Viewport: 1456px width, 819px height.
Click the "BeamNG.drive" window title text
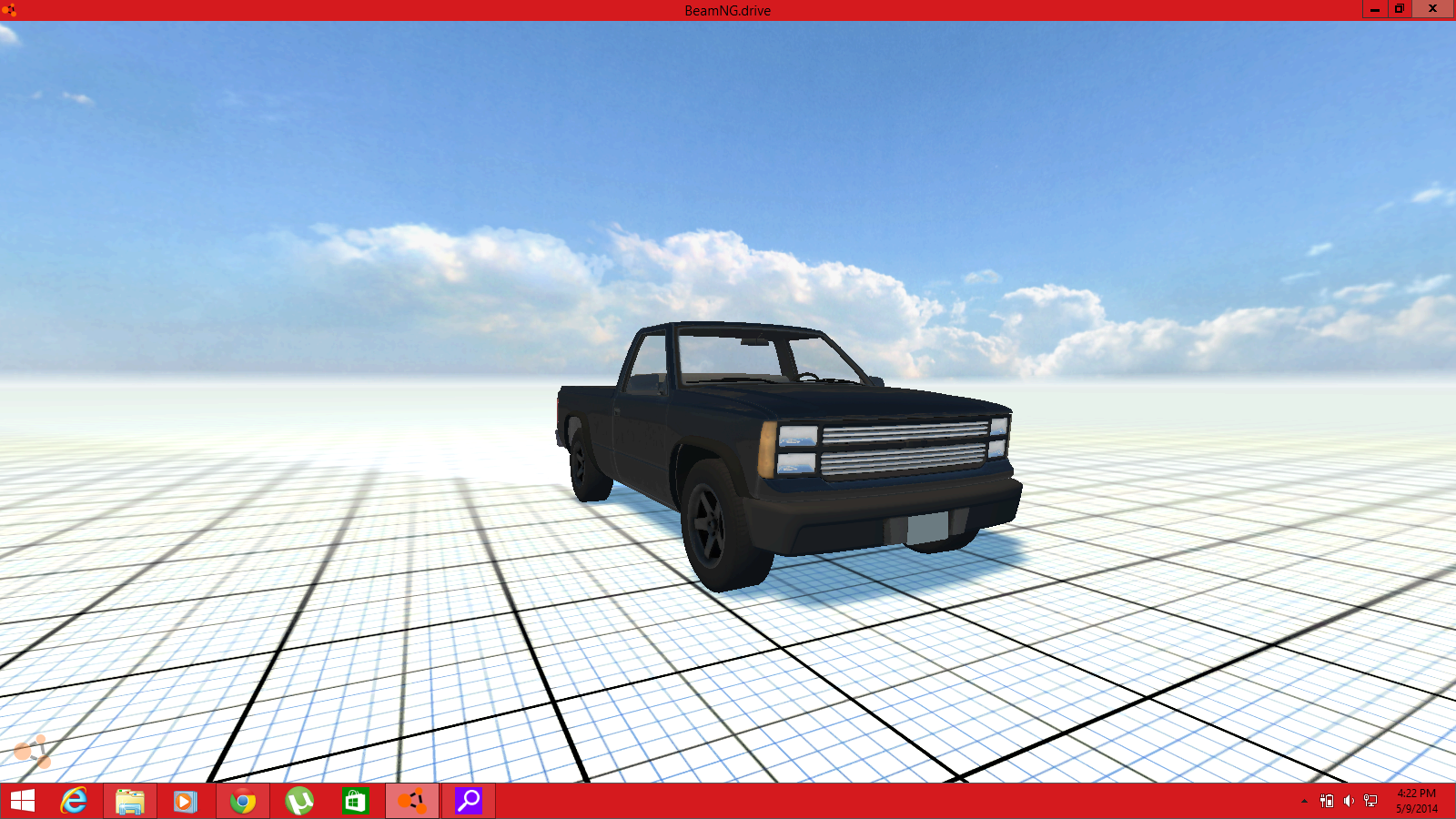pos(728,11)
